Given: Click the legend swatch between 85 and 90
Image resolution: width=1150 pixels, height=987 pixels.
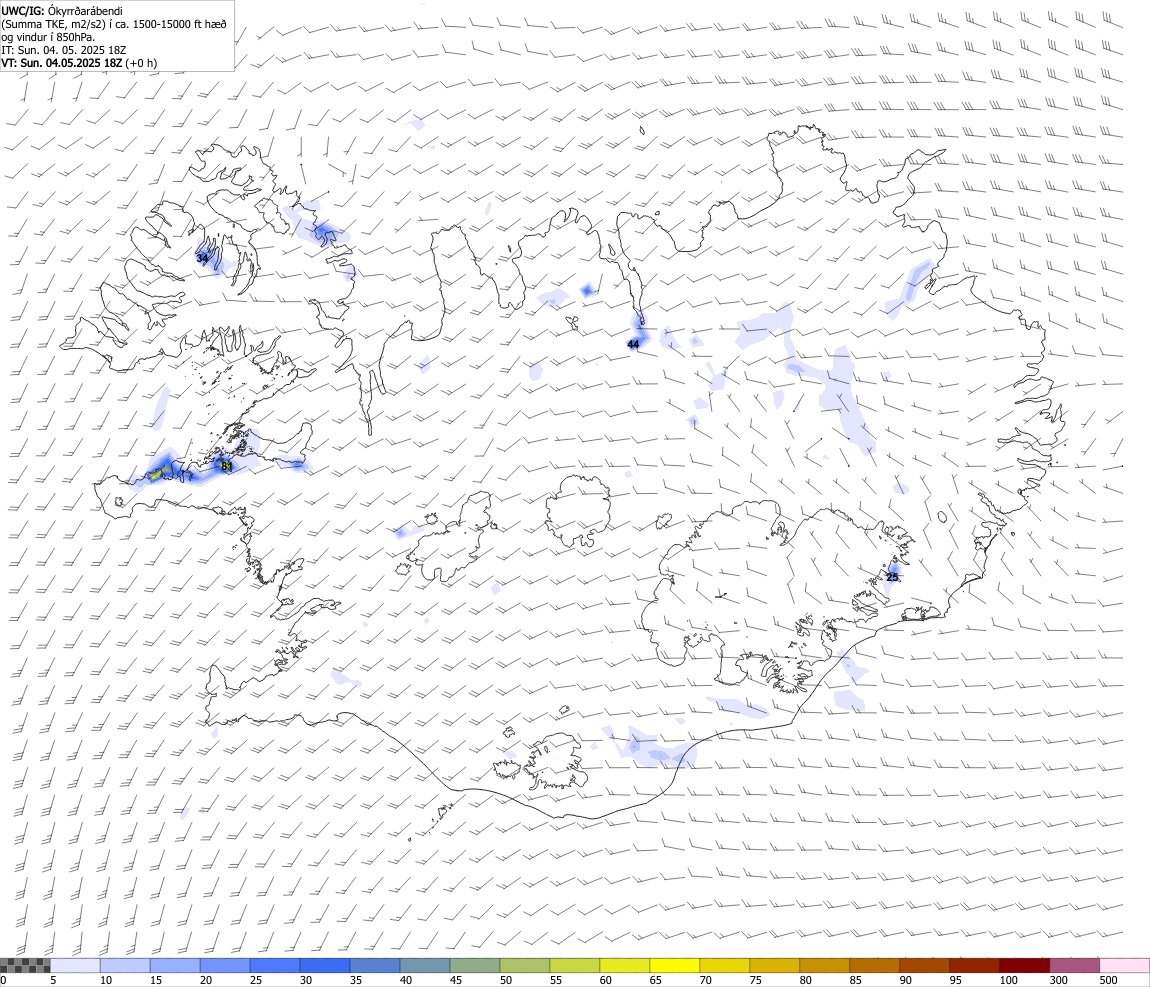Looking at the screenshot, I should [x=875, y=965].
